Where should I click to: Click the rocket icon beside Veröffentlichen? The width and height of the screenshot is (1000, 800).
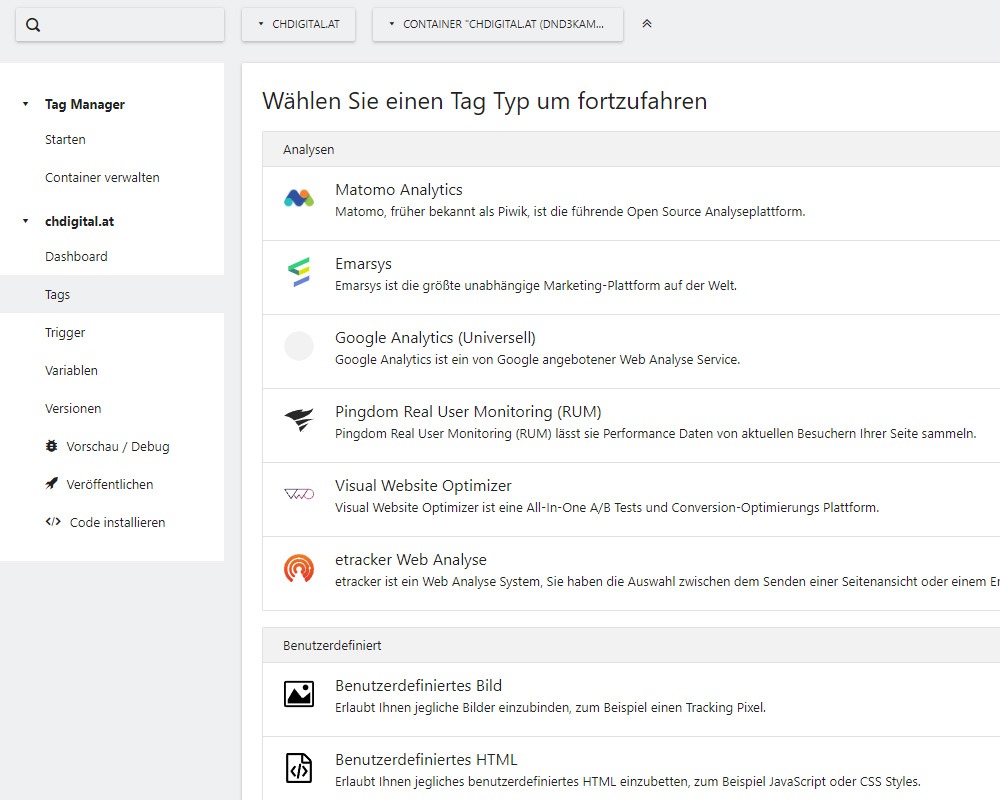52,484
